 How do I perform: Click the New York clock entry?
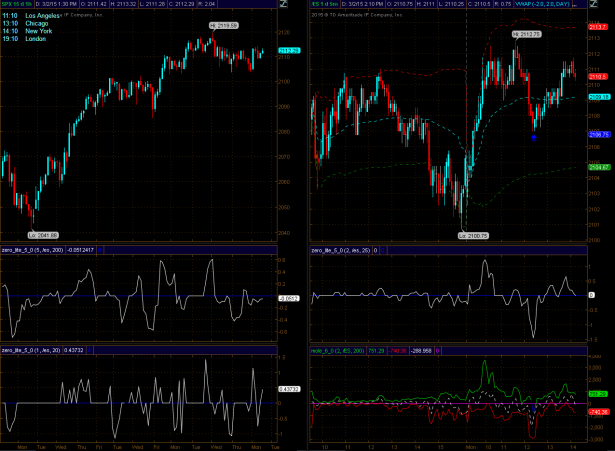coord(27,31)
